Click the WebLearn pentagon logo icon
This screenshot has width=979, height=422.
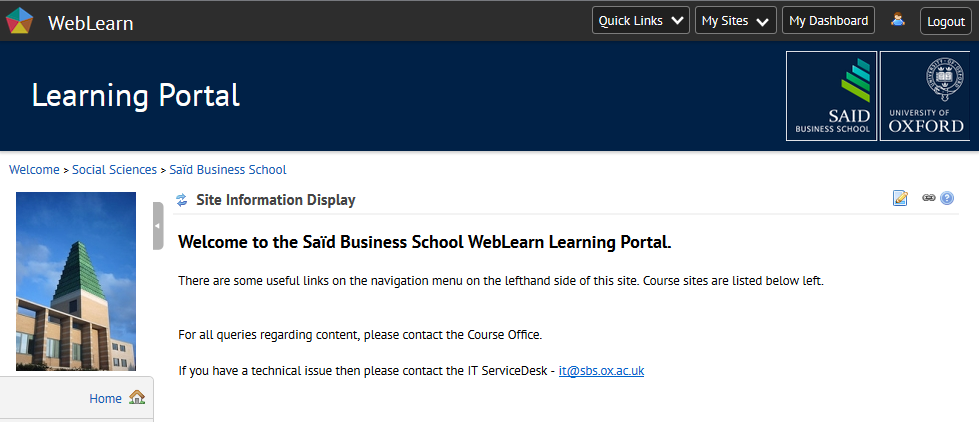click(19, 20)
